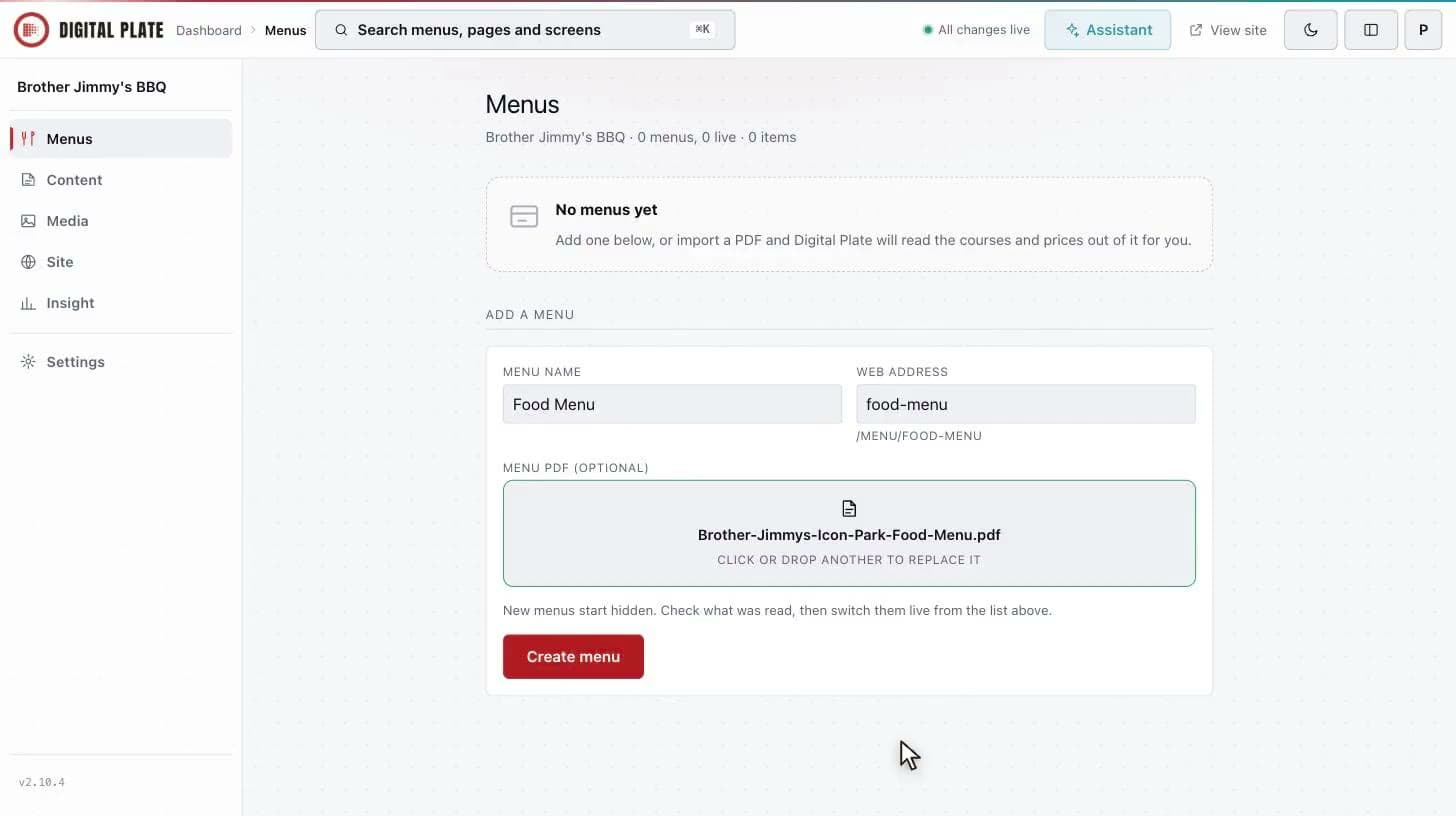Open Insight in the sidebar
Image resolution: width=1456 pixels, height=816 pixels.
121,303
